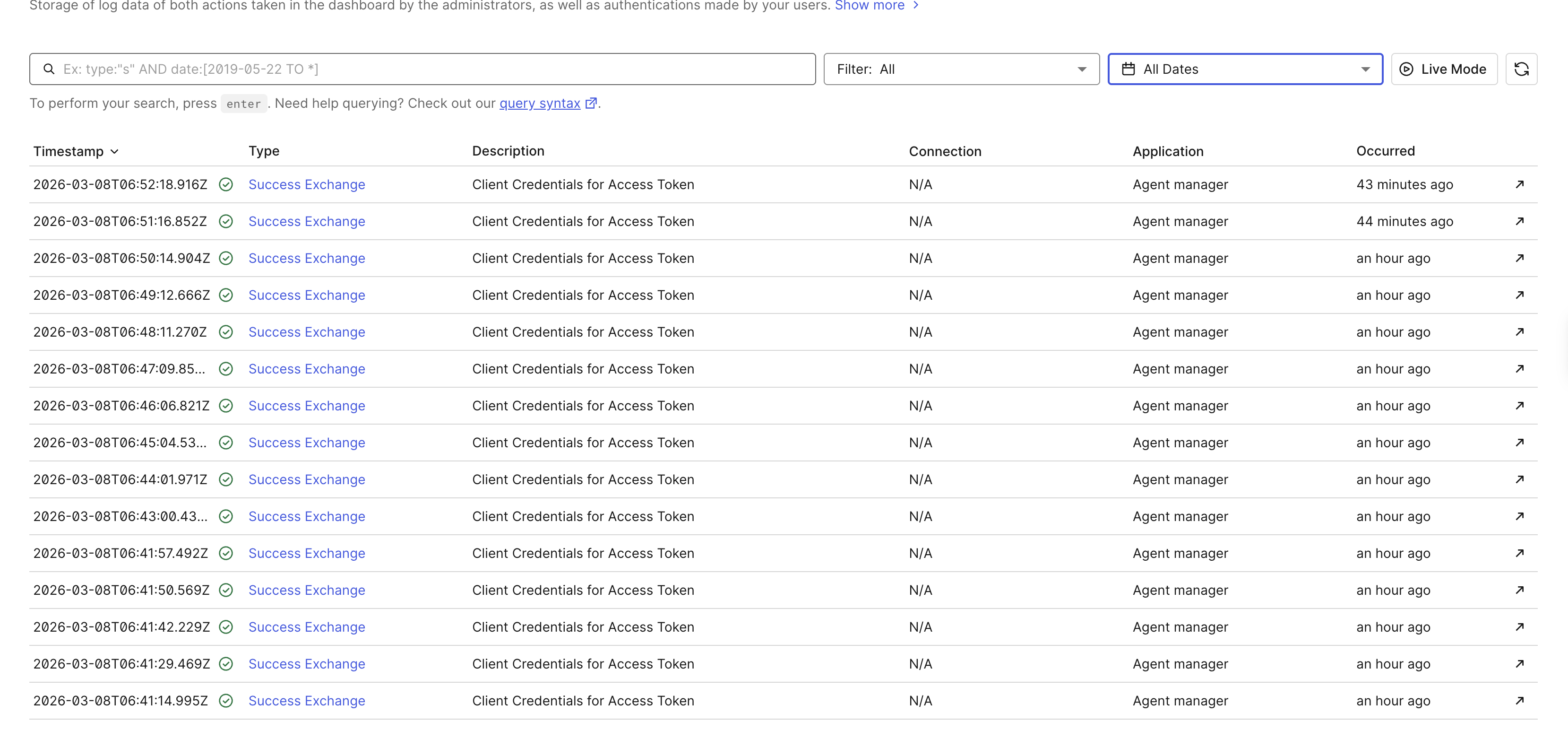Screen dimensions: 1568x730
Task: Click external link icon beside query syntax
Action: [590, 104]
